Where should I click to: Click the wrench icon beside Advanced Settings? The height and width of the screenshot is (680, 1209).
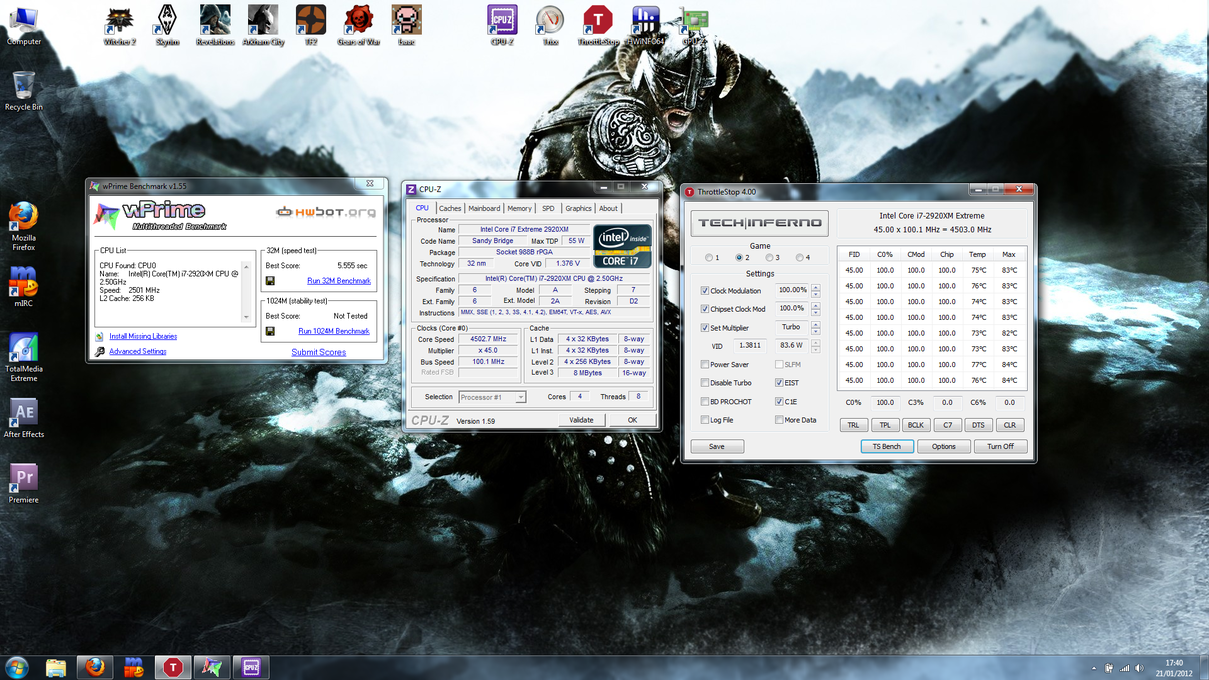coord(100,352)
